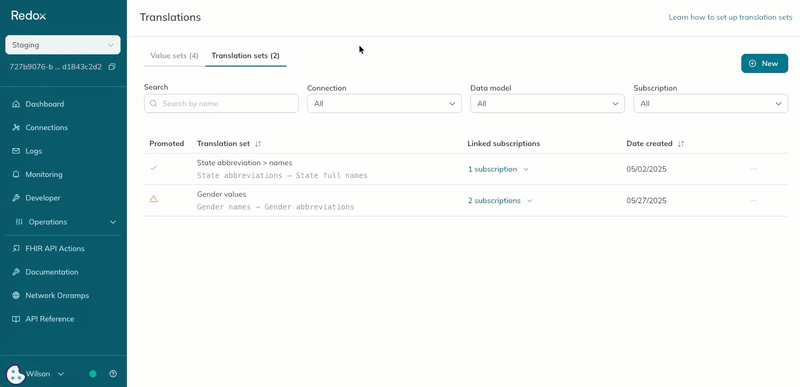Open the Wilson user menu chevron
The width and height of the screenshot is (800, 387).
[x=61, y=374]
